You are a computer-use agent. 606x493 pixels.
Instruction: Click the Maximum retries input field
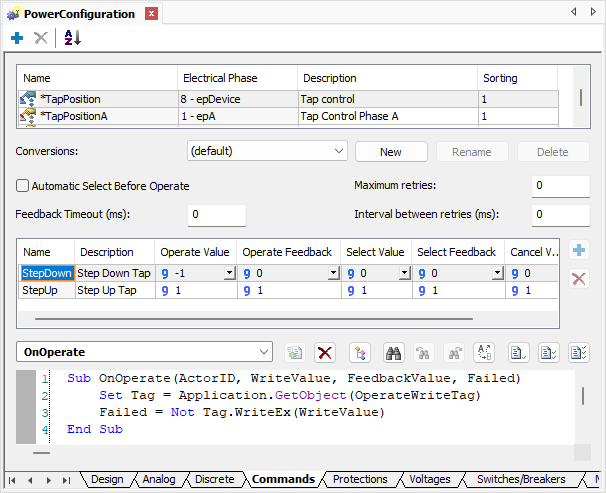[x=560, y=186]
